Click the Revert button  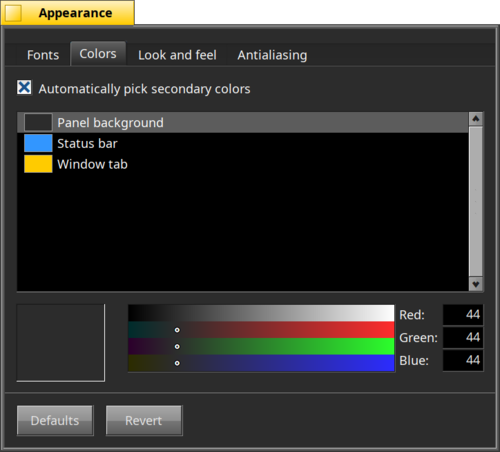tap(144, 421)
